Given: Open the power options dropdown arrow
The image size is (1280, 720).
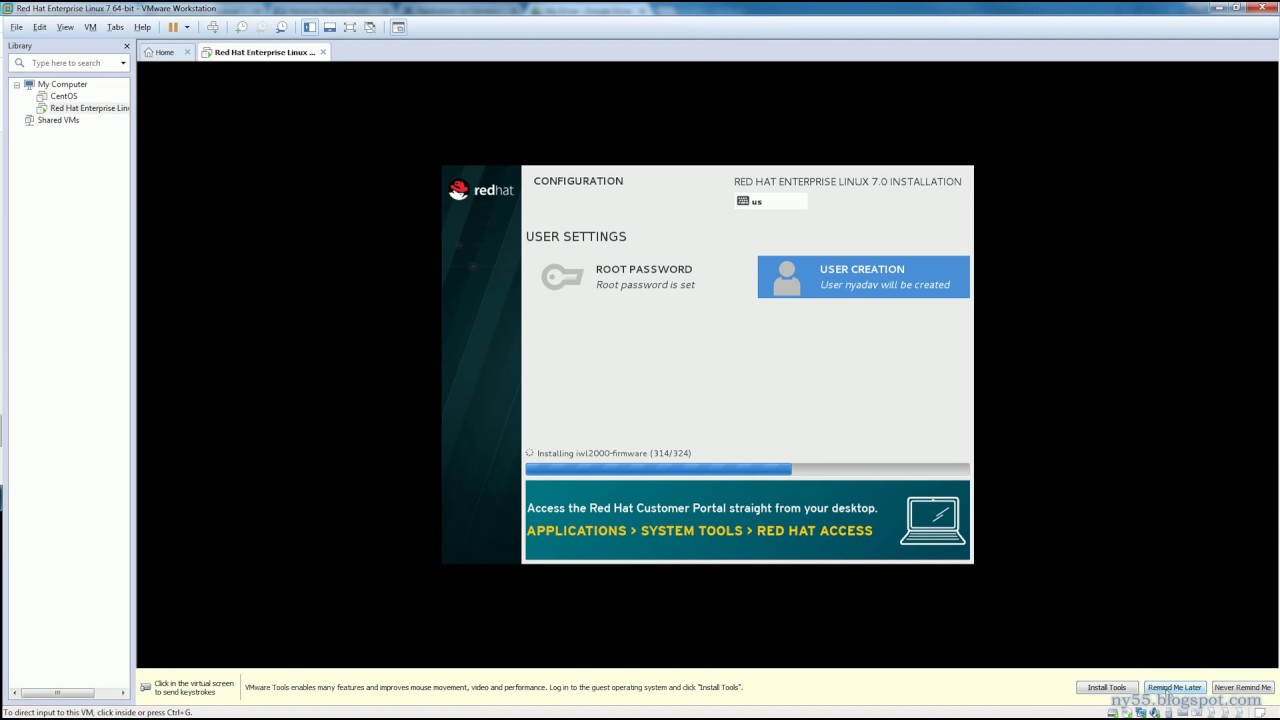Looking at the screenshot, I should [x=187, y=27].
